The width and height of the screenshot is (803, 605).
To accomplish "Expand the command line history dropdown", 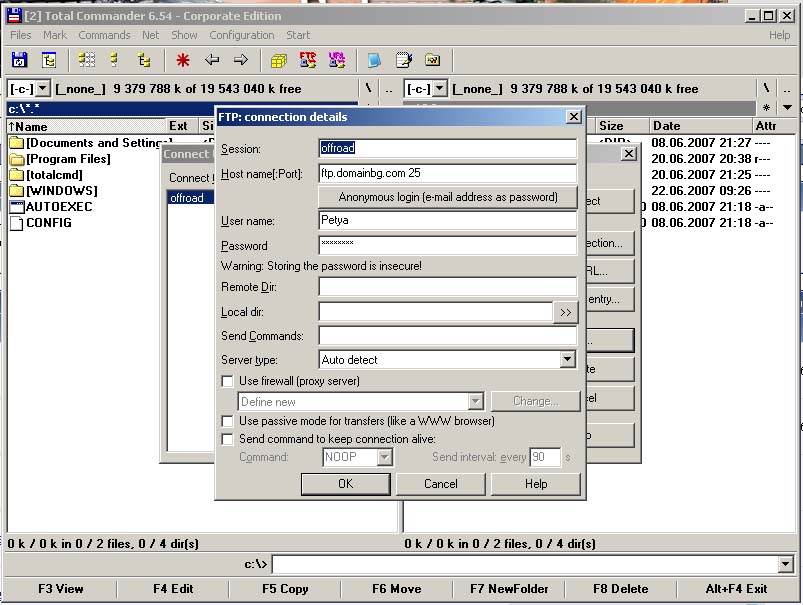I will 786,565.
